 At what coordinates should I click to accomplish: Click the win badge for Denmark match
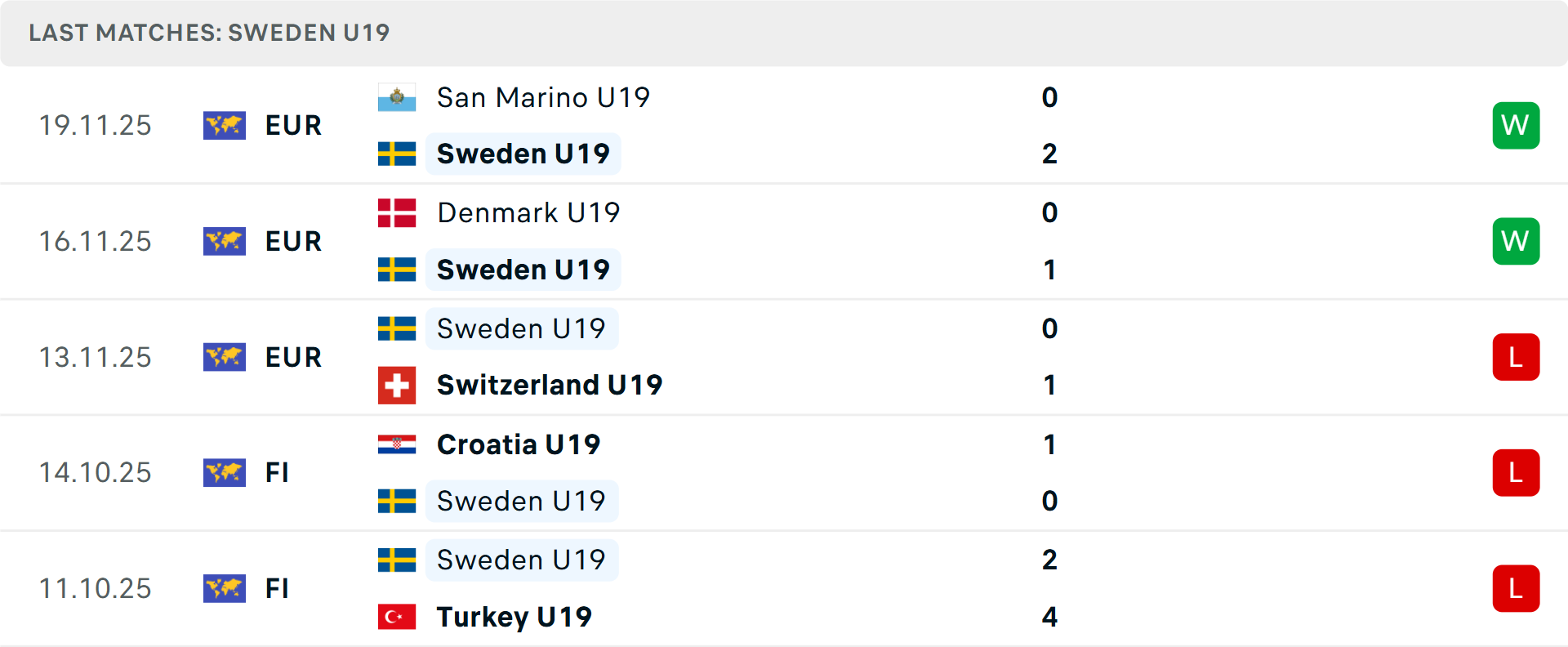(x=1516, y=242)
